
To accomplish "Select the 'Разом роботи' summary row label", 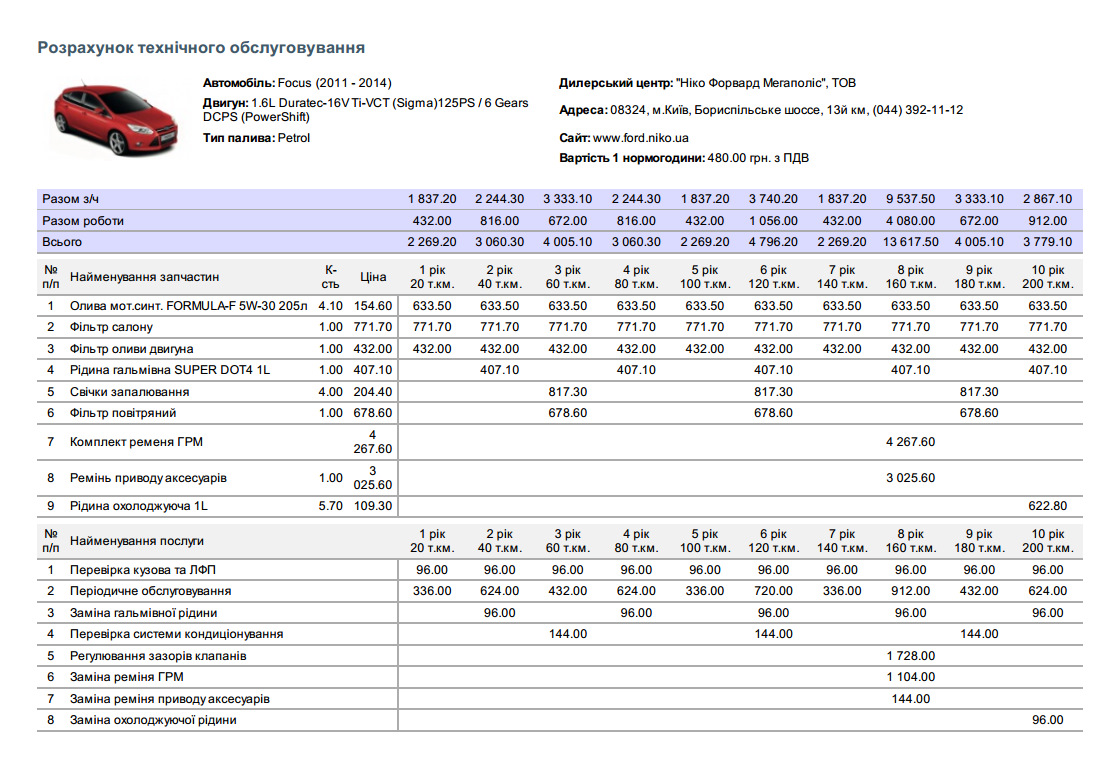I will (x=83, y=221).
